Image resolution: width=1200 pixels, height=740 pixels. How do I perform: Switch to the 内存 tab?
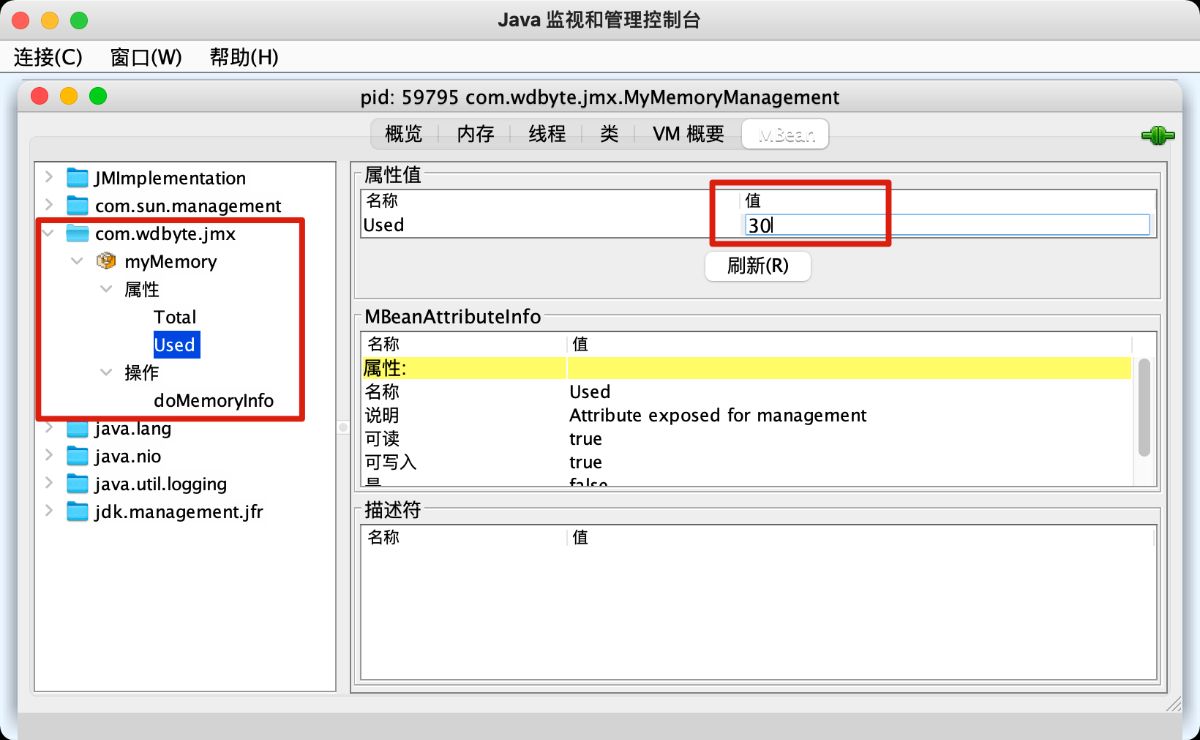pos(476,134)
